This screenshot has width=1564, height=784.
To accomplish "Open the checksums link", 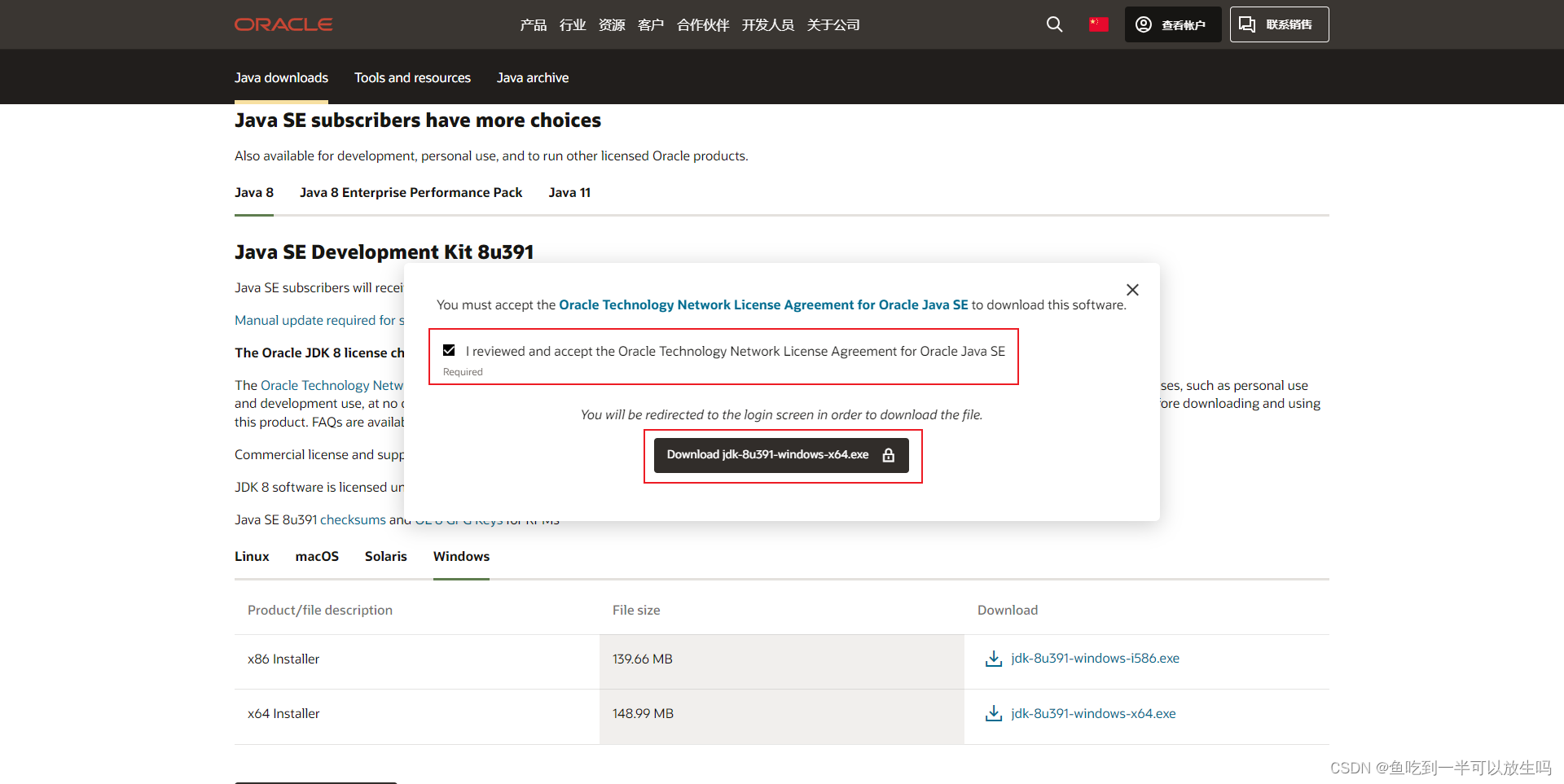I will 353,520.
